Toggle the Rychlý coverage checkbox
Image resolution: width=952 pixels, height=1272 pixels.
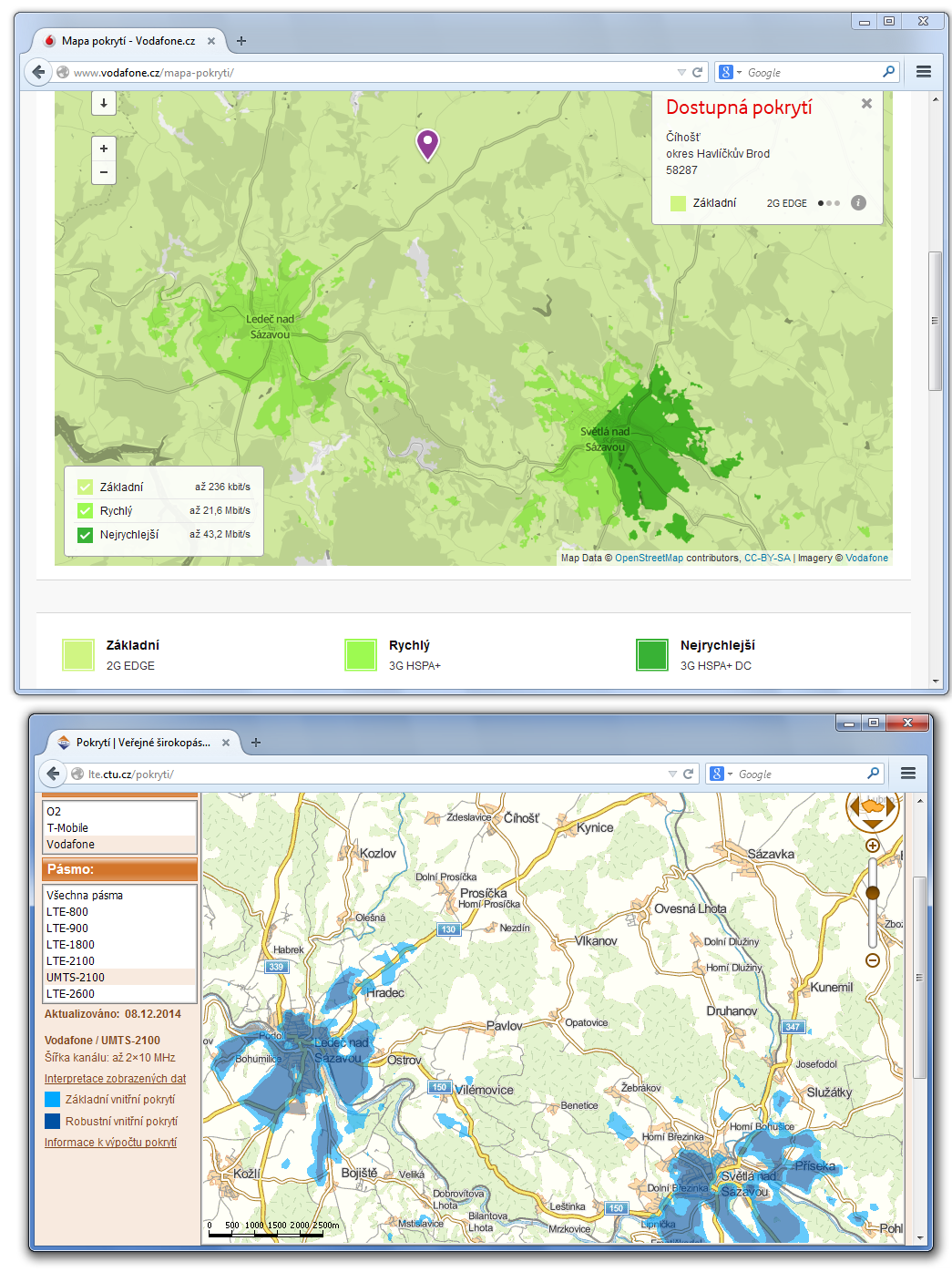pos(85,511)
